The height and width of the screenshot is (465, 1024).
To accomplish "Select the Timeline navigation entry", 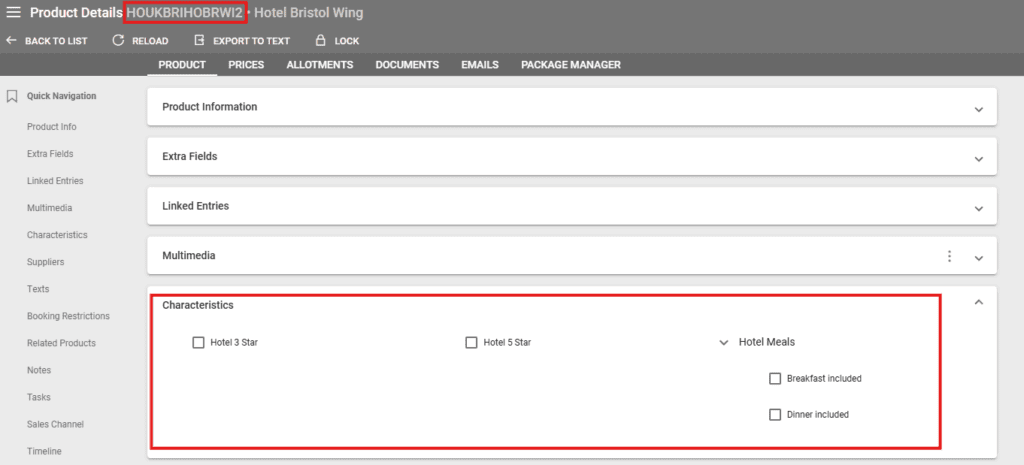I will 44,451.
